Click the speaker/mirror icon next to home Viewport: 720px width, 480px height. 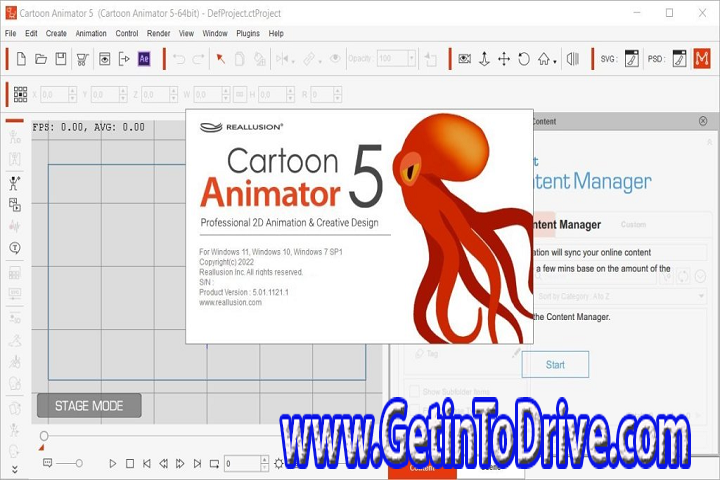pyautogui.click(x=572, y=59)
